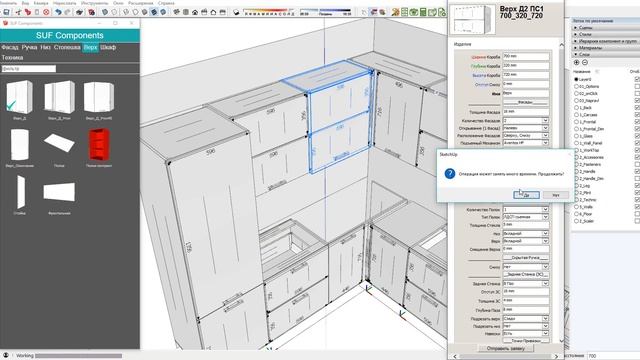
Task: Switch to the Iso view icon
Action: (176, 12)
